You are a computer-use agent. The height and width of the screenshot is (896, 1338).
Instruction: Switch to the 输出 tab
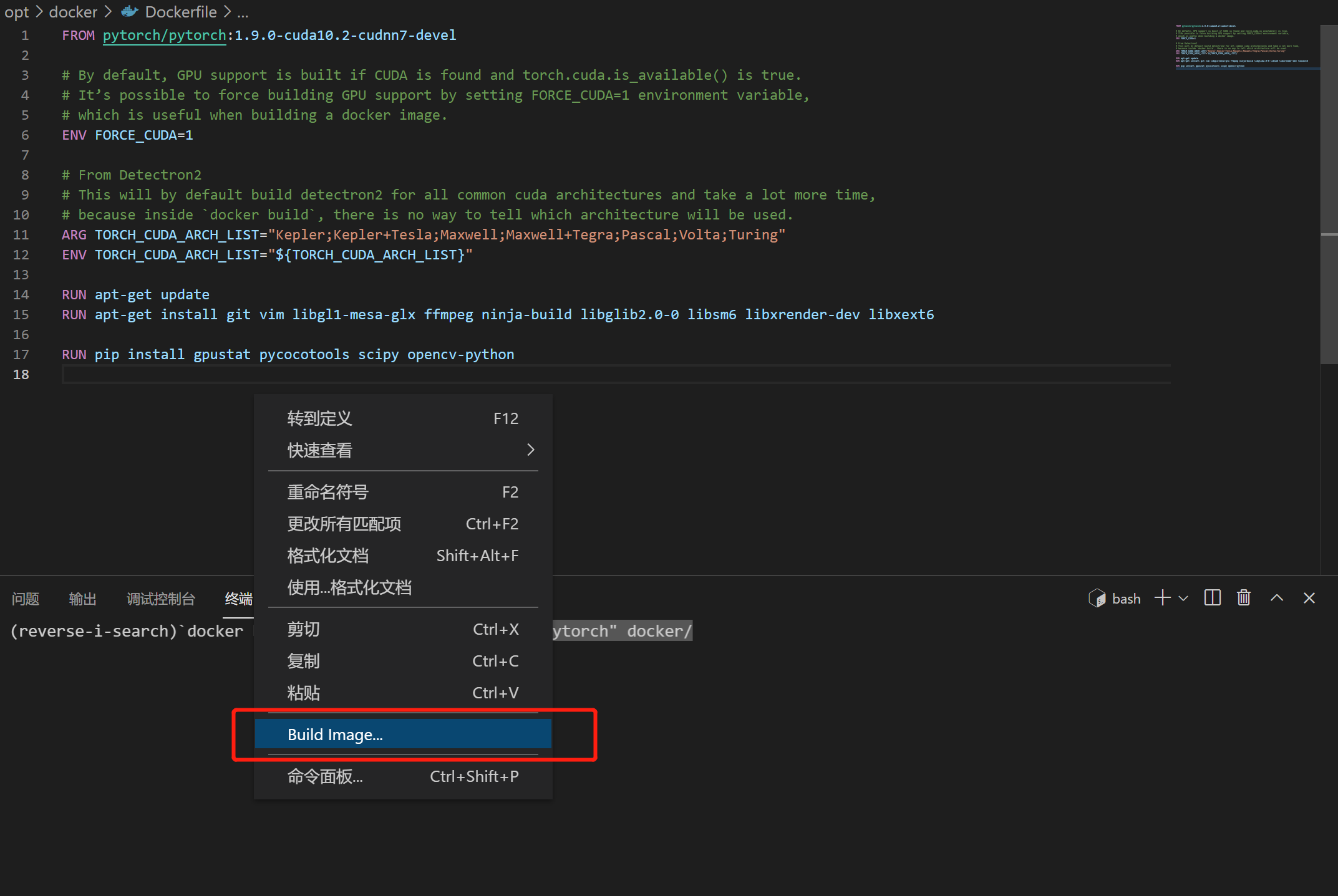83,599
